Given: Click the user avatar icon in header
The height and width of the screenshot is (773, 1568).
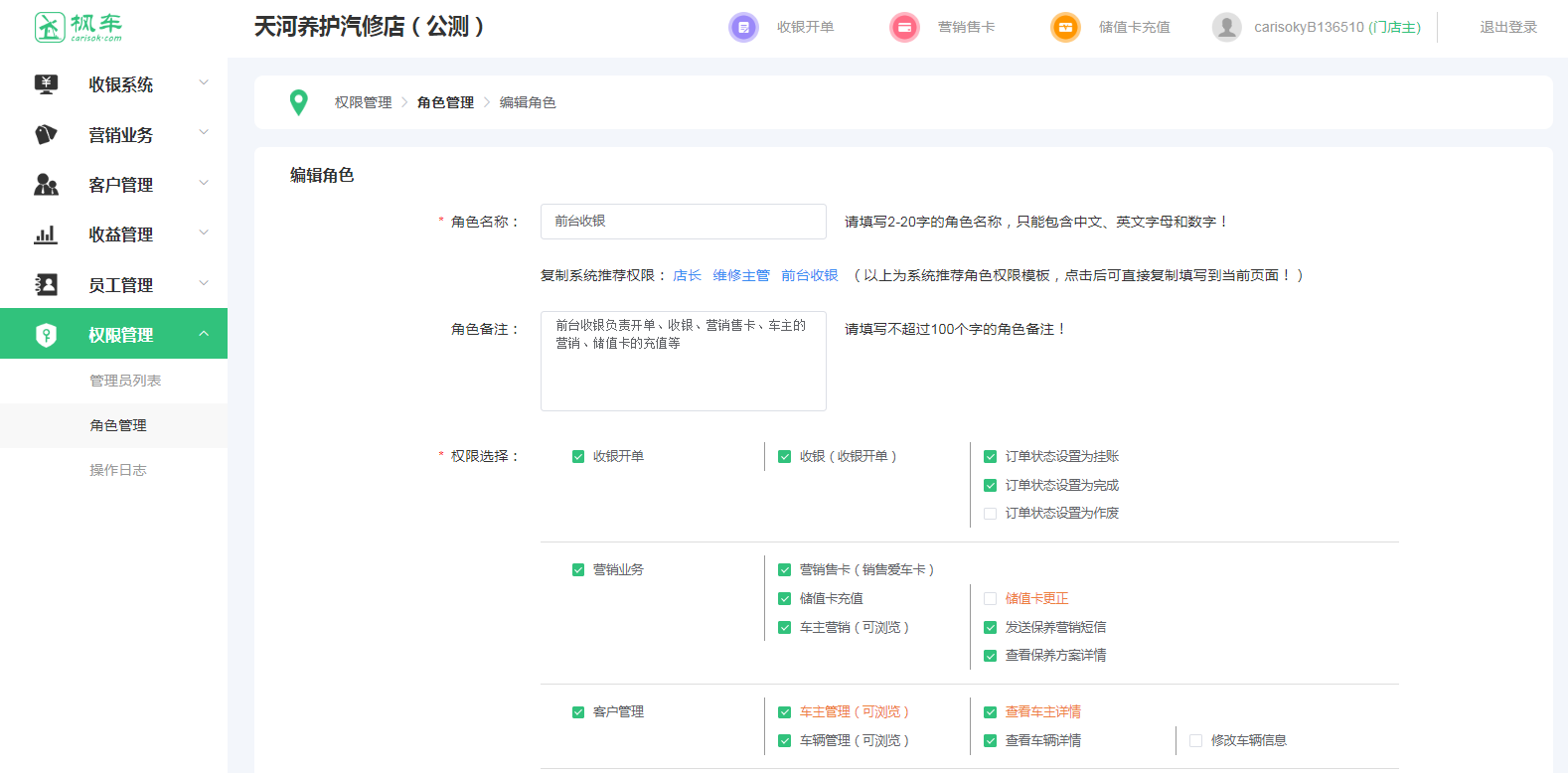Looking at the screenshot, I should click(1227, 27).
